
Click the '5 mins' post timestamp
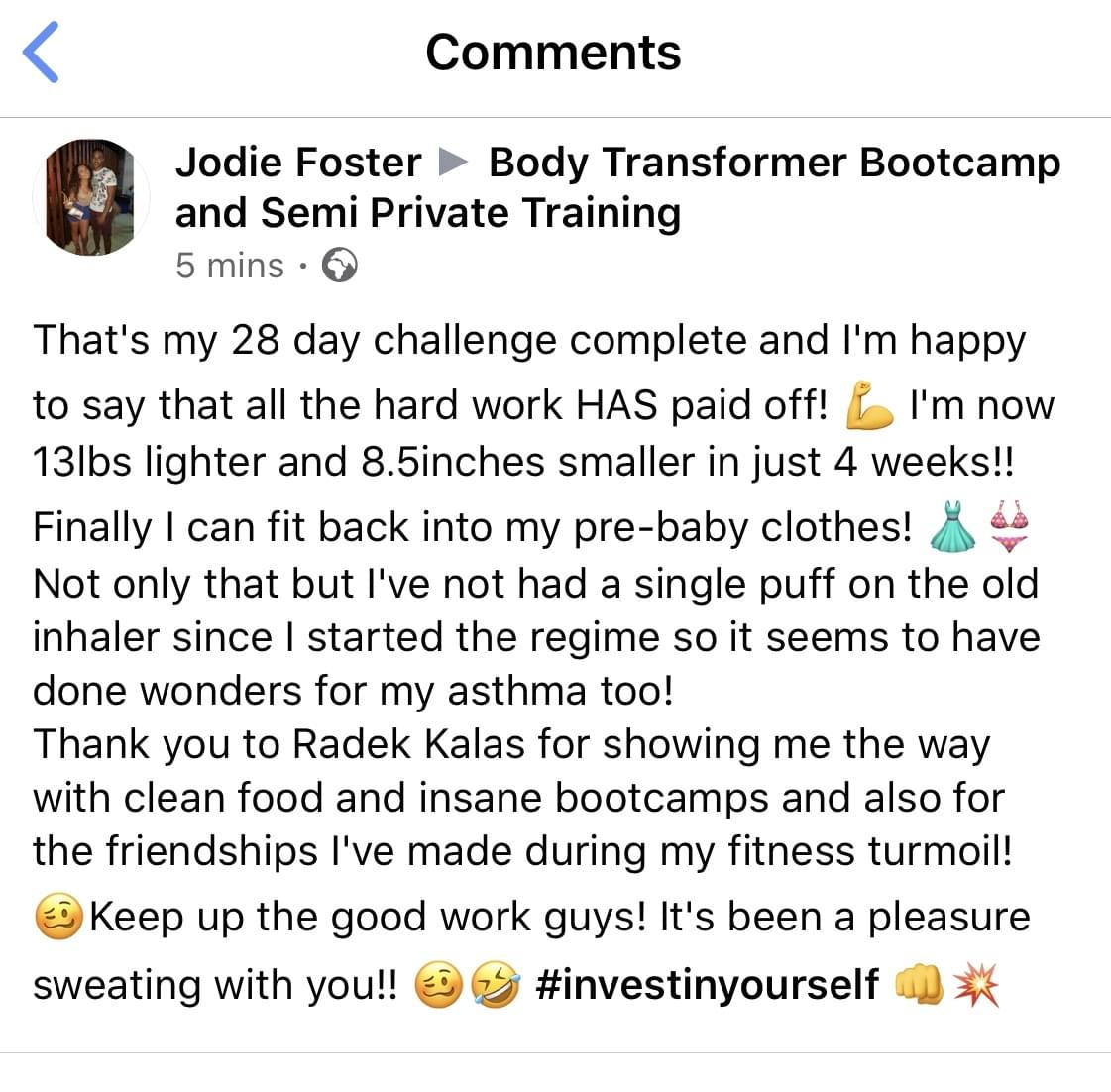(x=230, y=266)
